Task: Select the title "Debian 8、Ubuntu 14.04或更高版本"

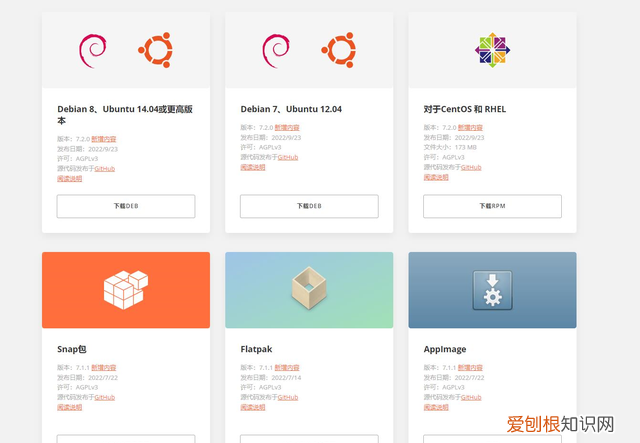Action: [125, 115]
